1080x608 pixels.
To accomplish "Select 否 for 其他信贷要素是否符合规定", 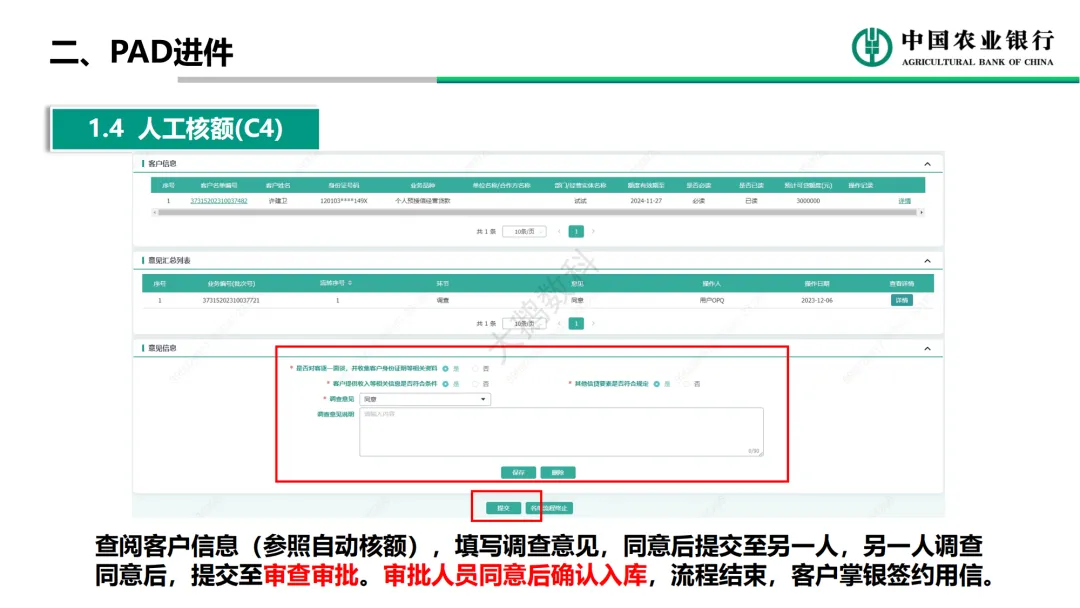I will tap(687, 384).
